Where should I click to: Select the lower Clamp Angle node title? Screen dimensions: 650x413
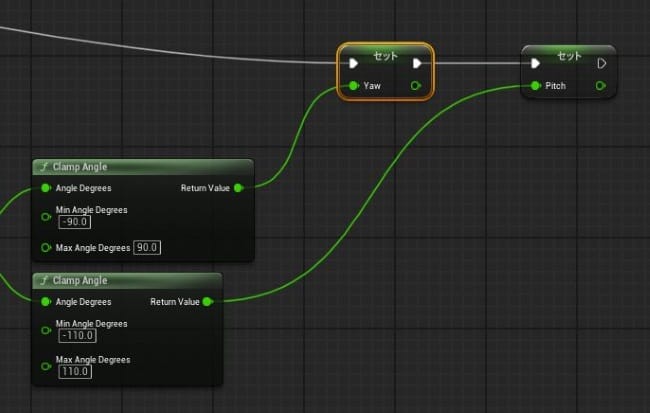[80, 280]
